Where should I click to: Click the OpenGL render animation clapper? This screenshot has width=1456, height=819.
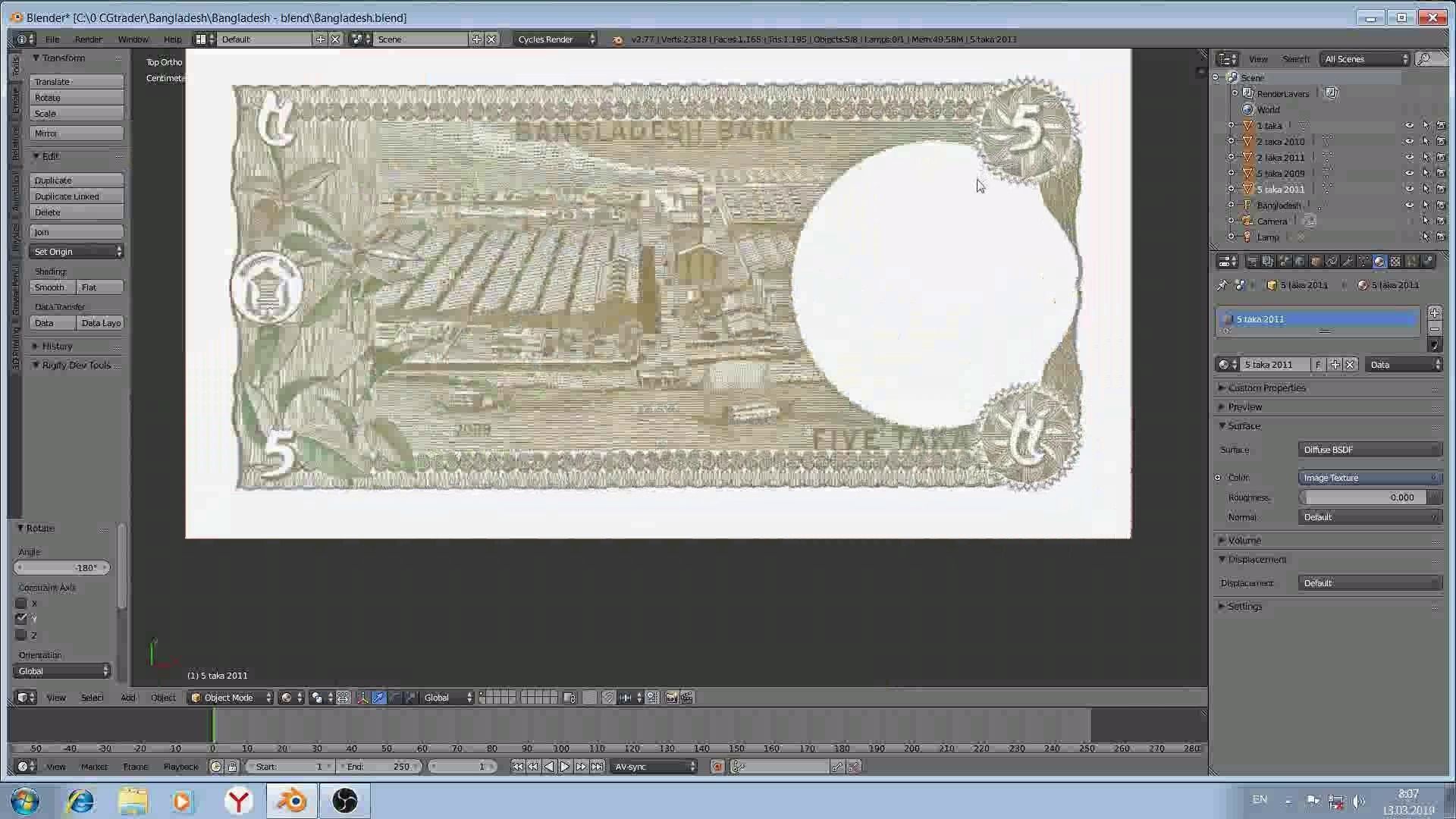coord(687,698)
